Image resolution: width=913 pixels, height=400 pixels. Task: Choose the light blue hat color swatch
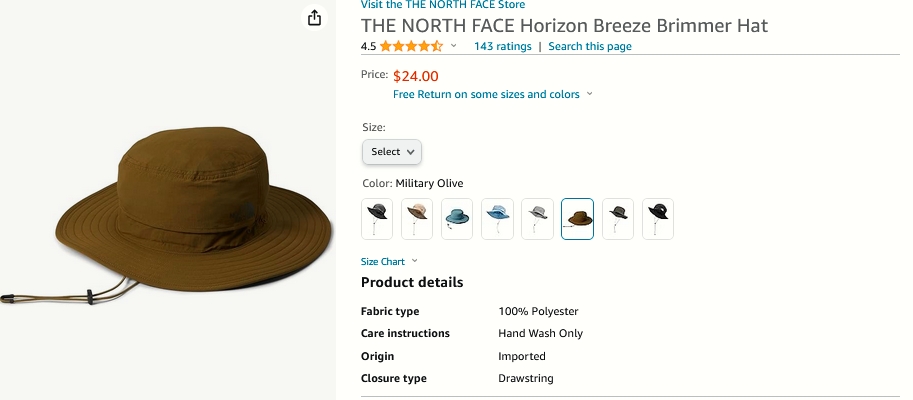497,219
